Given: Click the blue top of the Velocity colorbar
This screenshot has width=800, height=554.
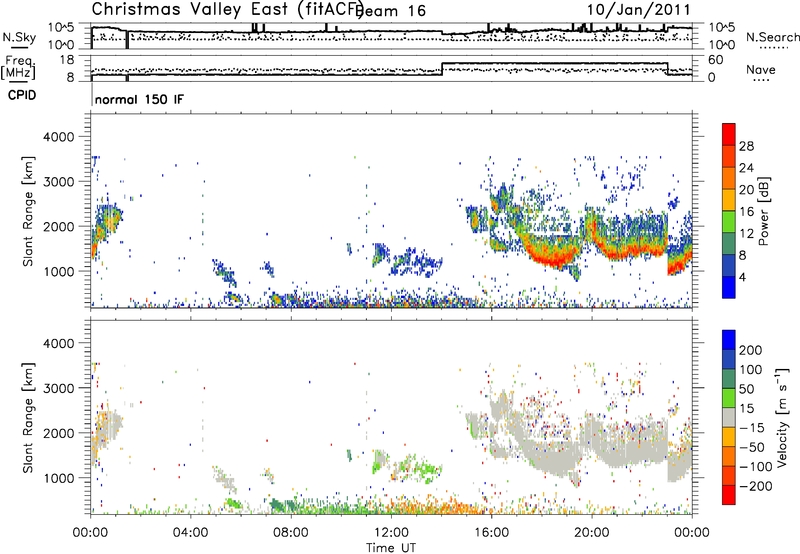Looking at the screenshot, I should [x=729, y=339].
